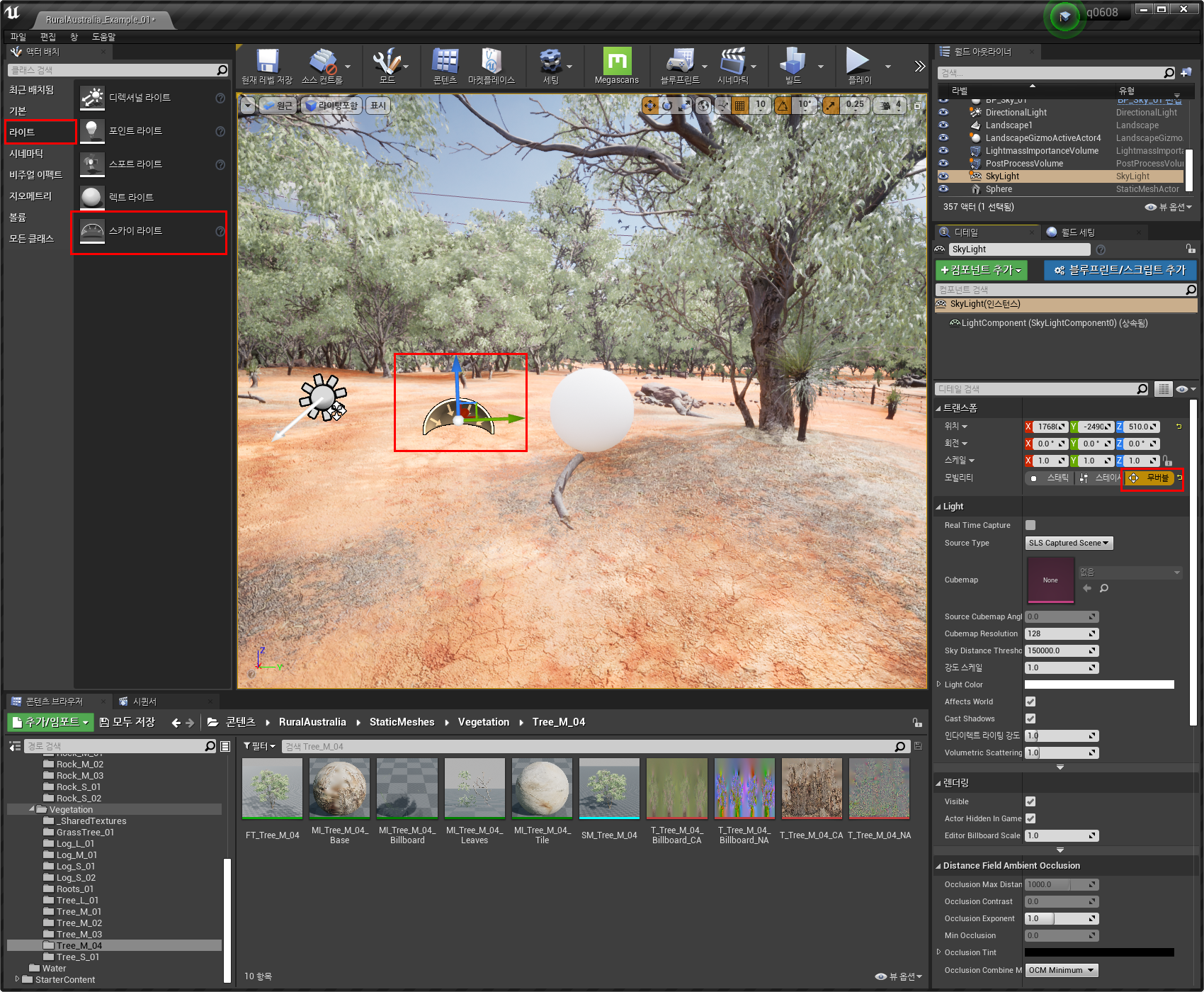Click the Occlusion Exponent slider field
1204x992 pixels.
[x=1062, y=918]
